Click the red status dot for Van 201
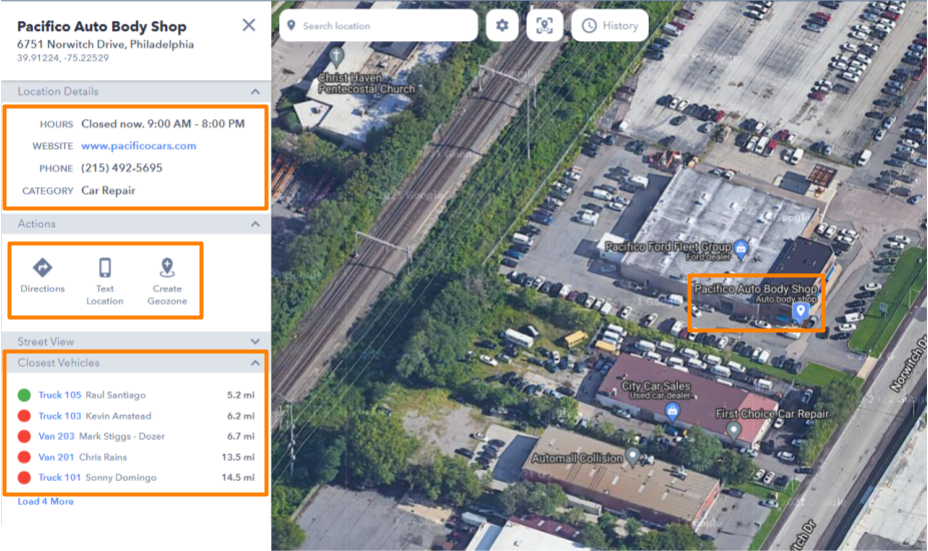The image size is (928, 551). (x=24, y=457)
